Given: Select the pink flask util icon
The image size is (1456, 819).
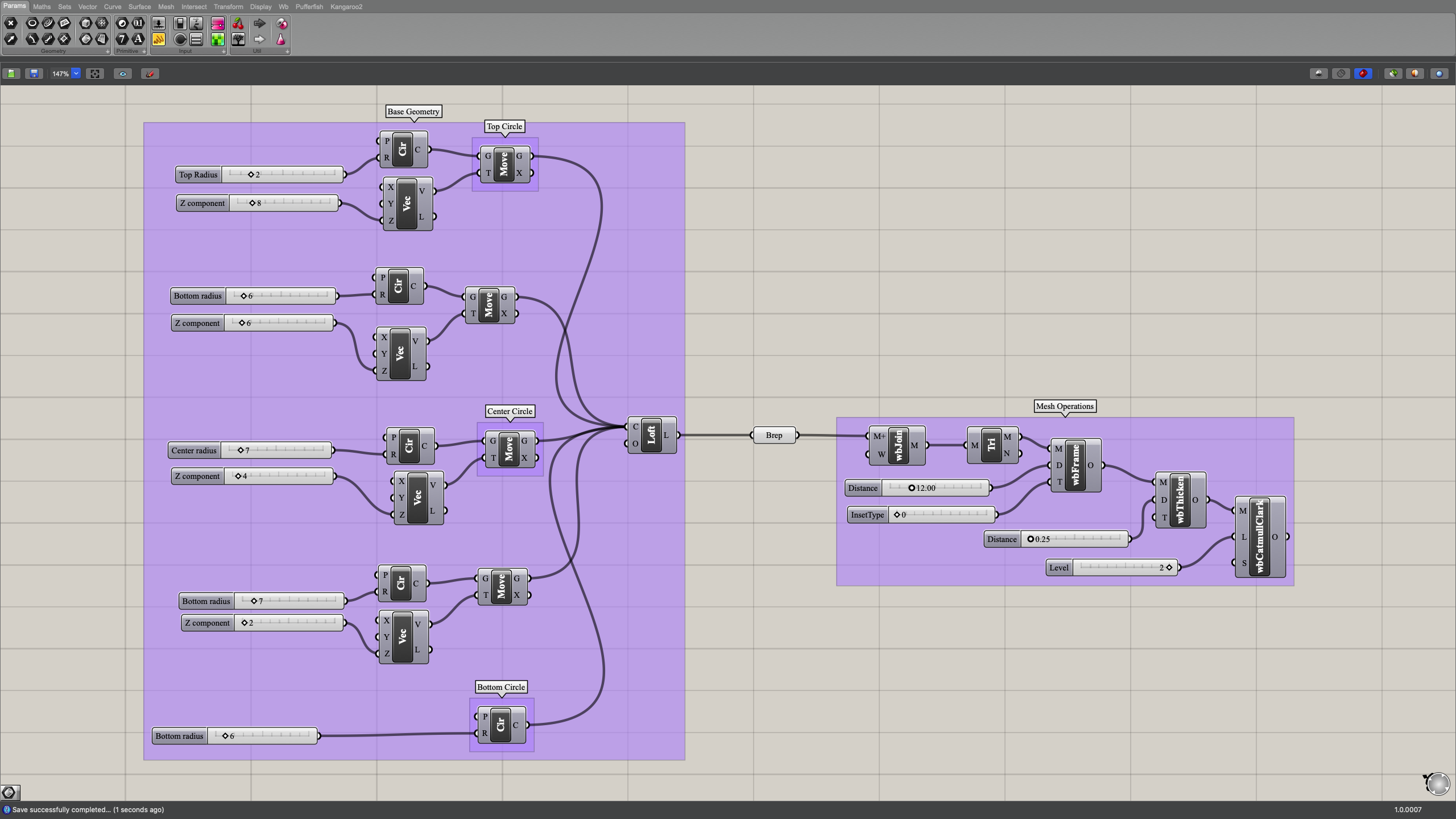Looking at the screenshot, I should 280,39.
